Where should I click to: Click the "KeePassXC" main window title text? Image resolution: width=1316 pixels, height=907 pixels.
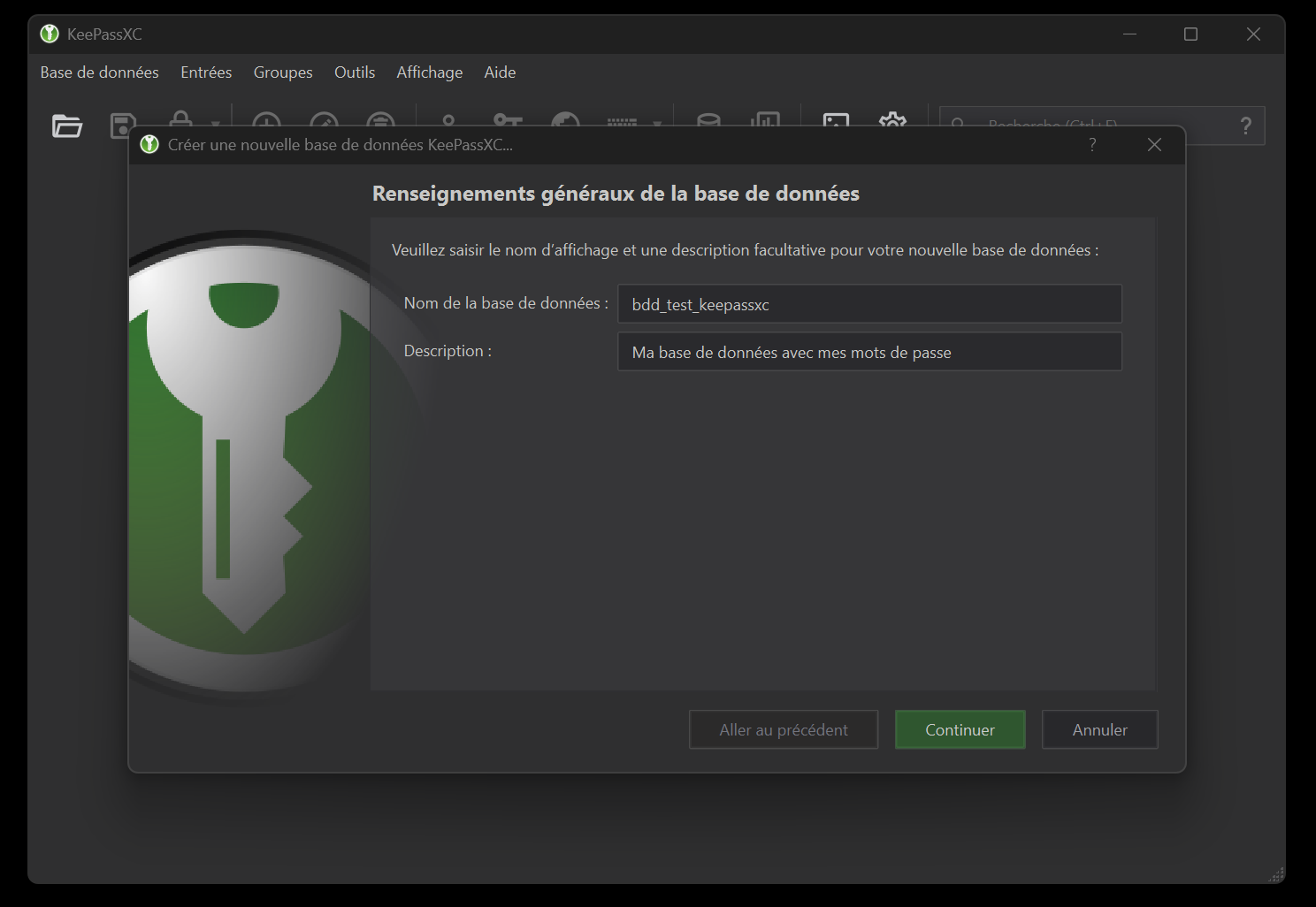click(104, 34)
